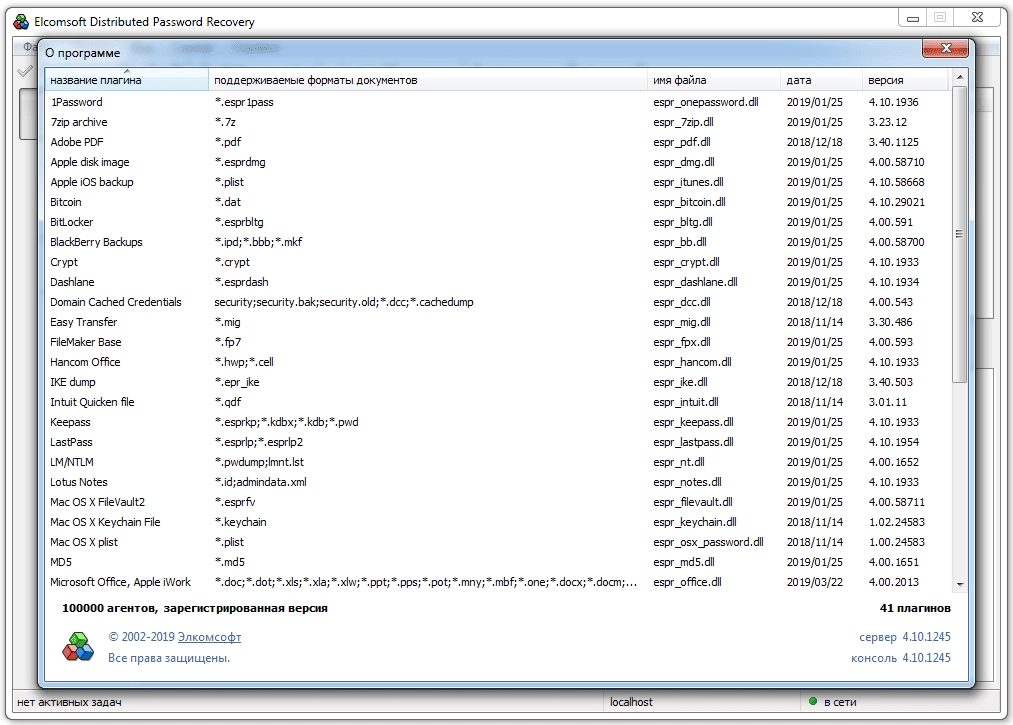1013x725 pixels.
Task: Select the 7zip archive row
Action: (x=497, y=122)
